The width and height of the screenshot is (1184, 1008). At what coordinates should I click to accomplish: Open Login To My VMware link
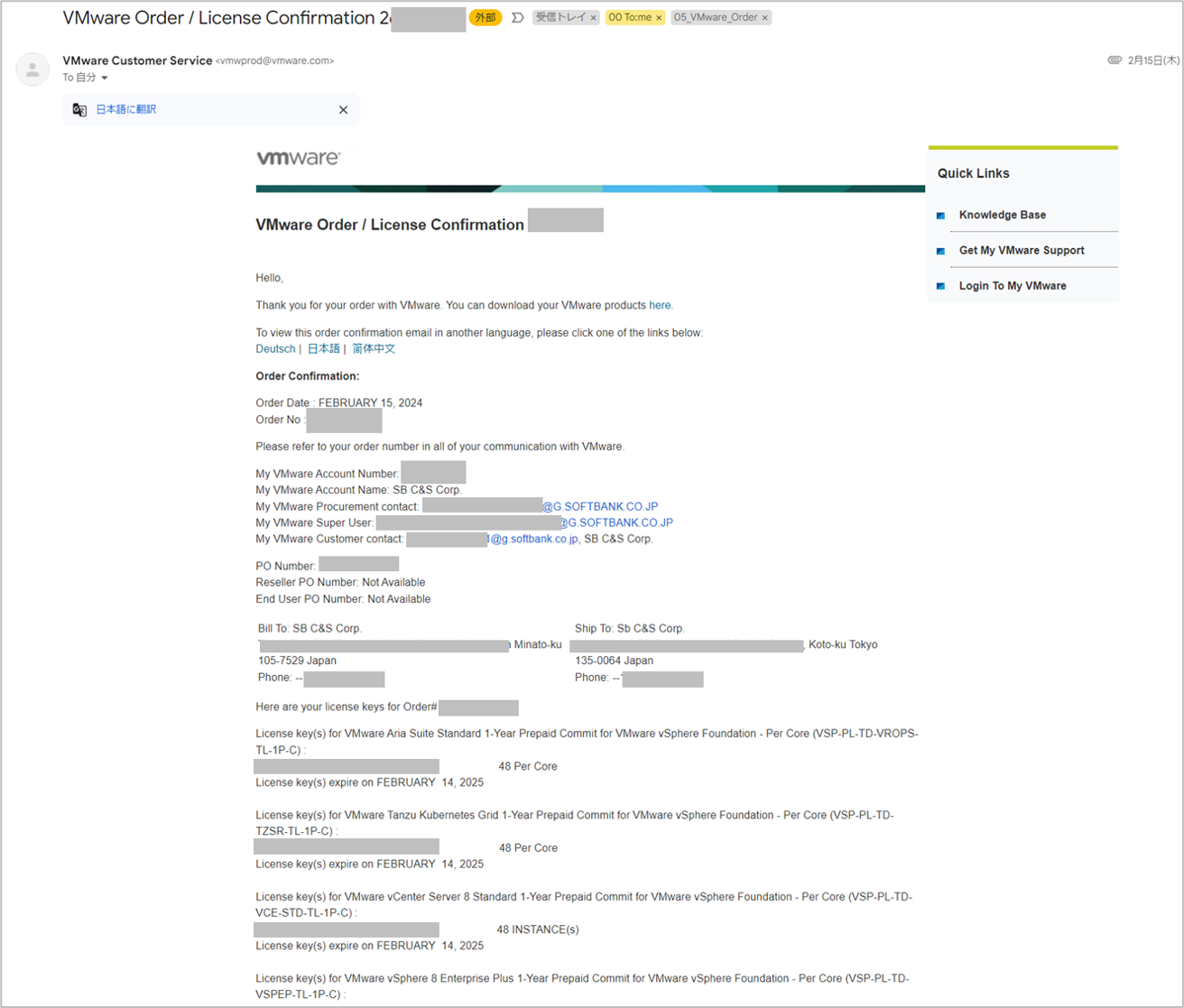pyautogui.click(x=1013, y=285)
